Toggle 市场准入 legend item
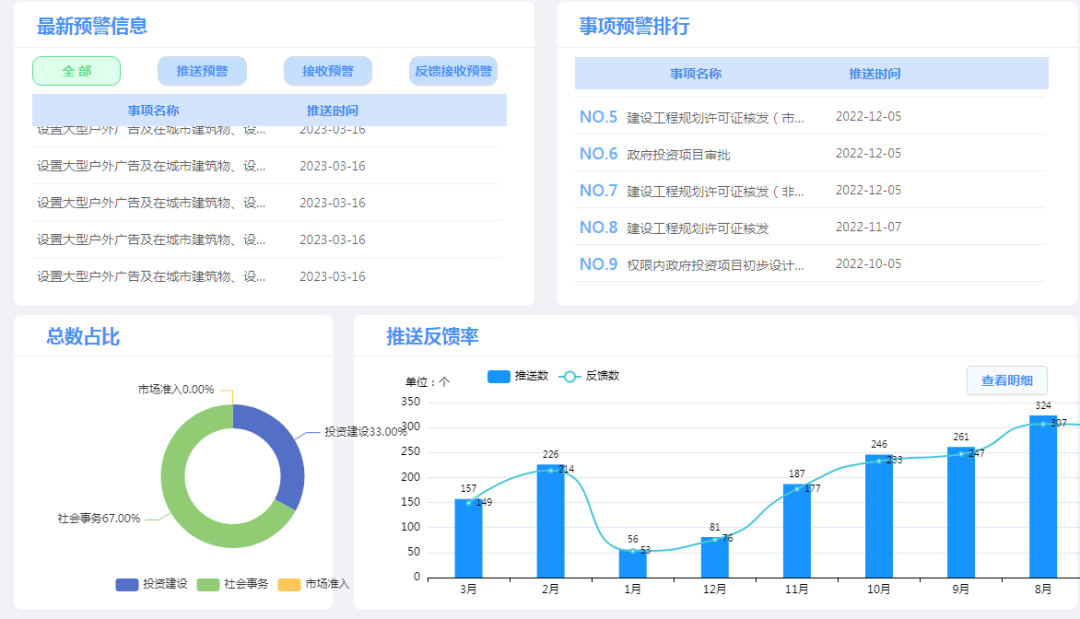Image resolution: width=1080 pixels, height=619 pixels. point(313,584)
